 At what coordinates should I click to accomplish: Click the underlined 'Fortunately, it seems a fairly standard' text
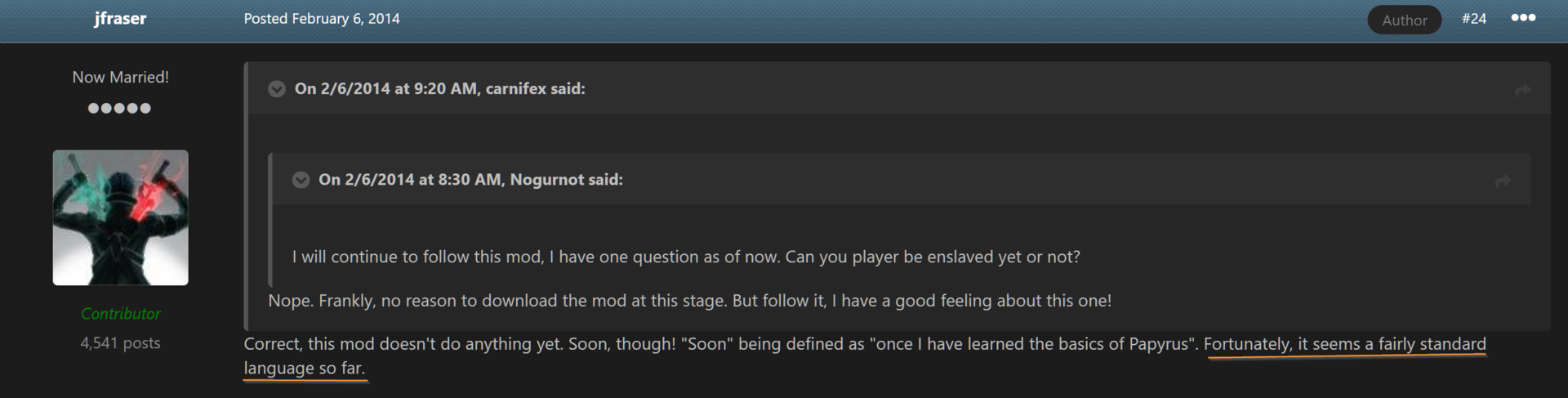[x=1345, y=344]
